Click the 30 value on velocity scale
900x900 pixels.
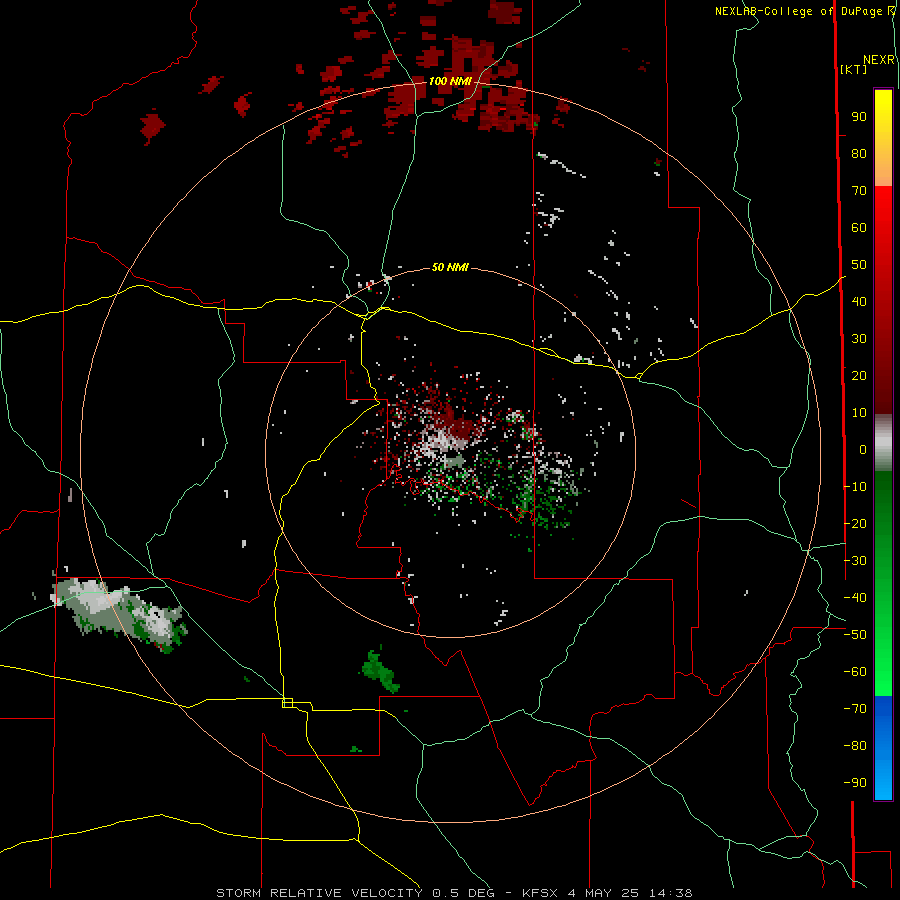click(859, 339)
